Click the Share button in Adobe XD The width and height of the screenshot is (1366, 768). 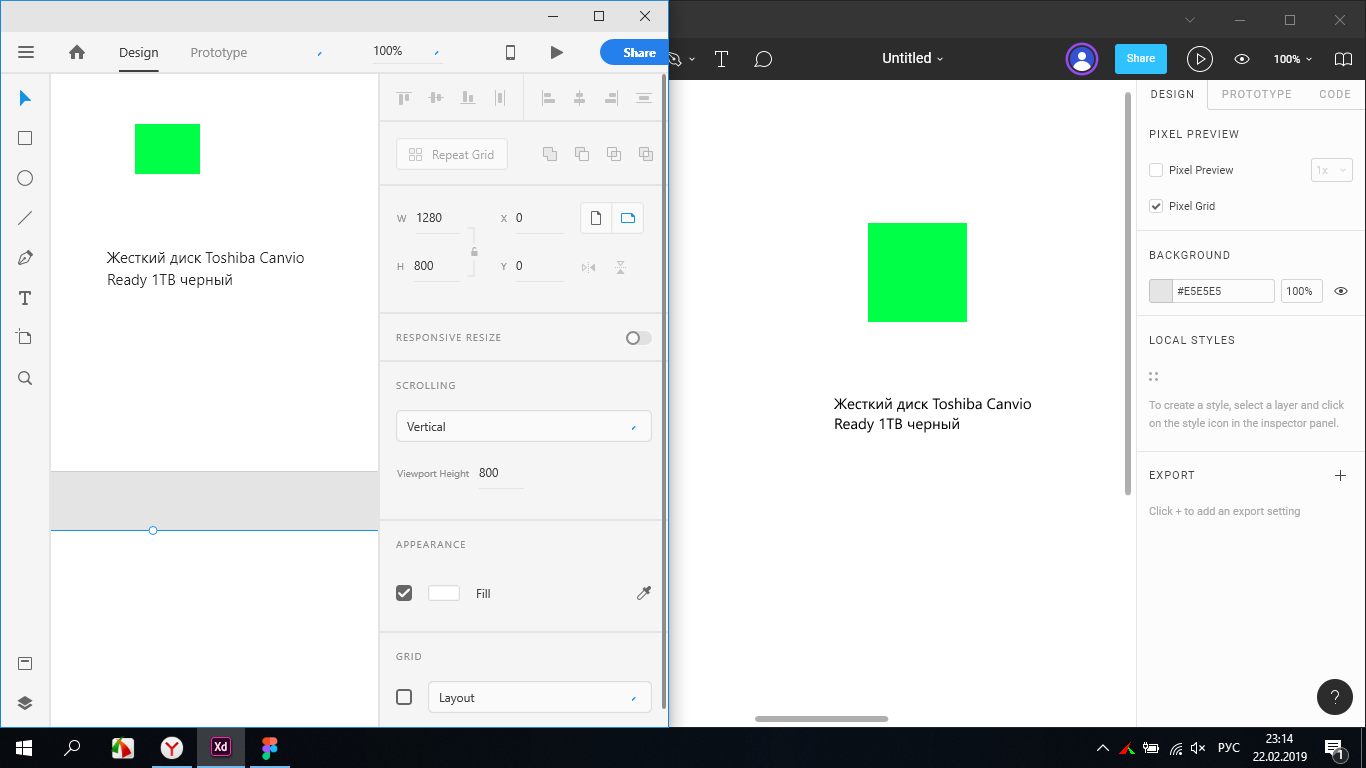tap(634, 52)
